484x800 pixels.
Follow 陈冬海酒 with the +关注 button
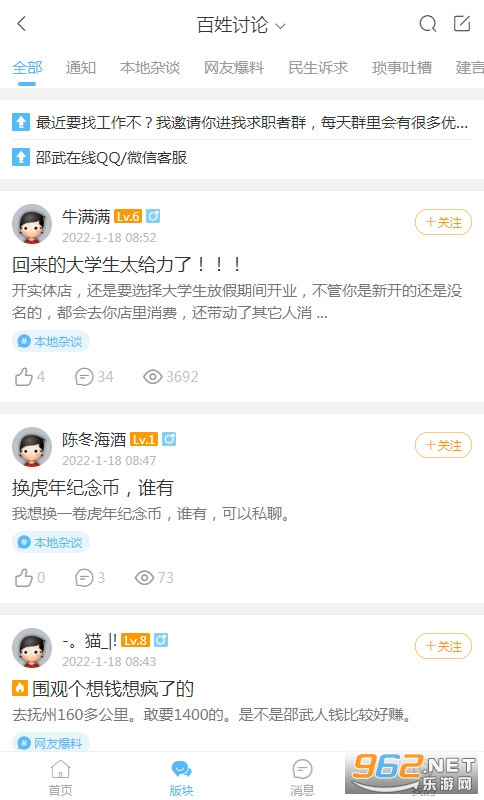(x=443, y=445)
